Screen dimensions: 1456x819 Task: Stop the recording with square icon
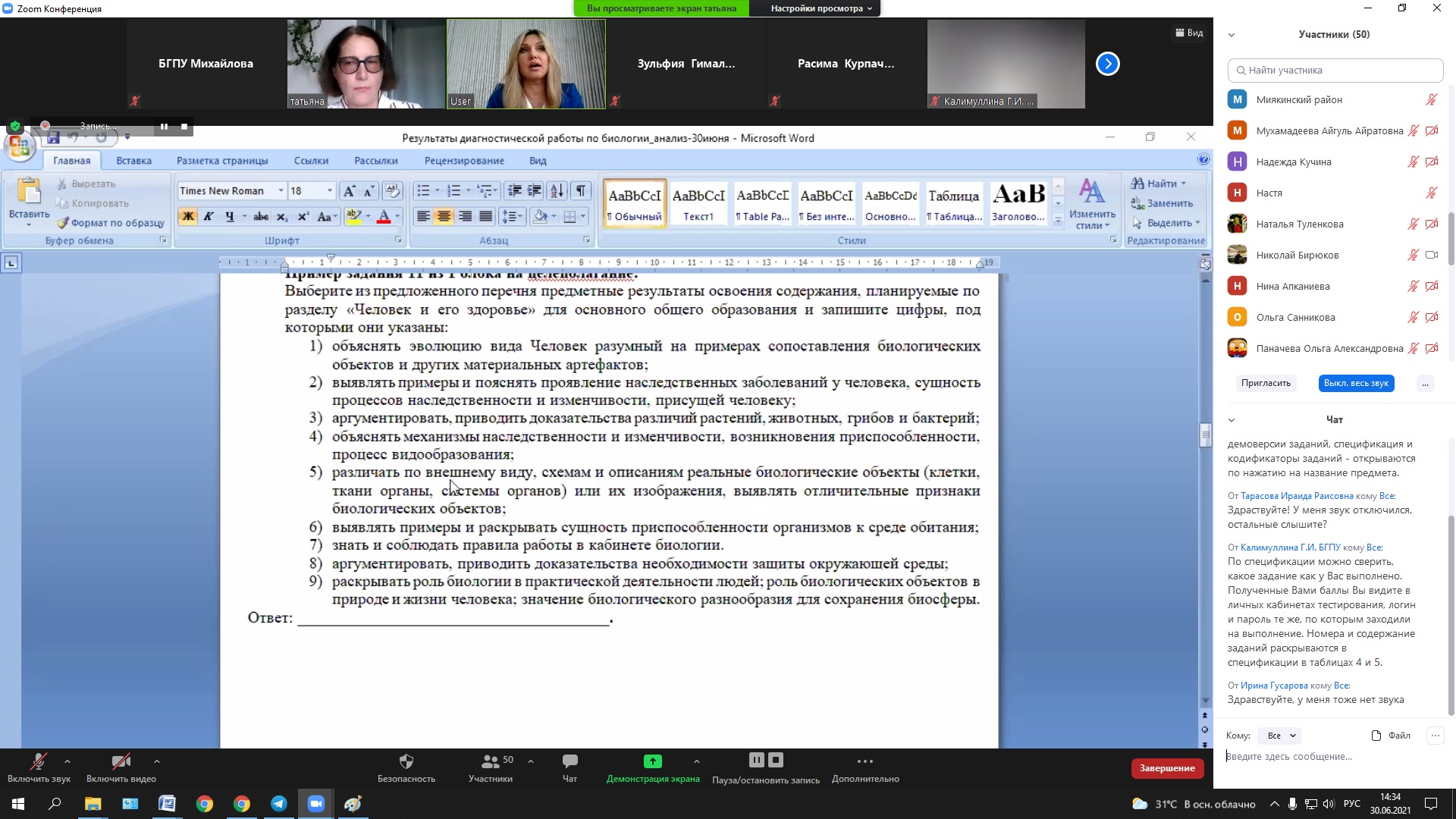tap(775, 760)
